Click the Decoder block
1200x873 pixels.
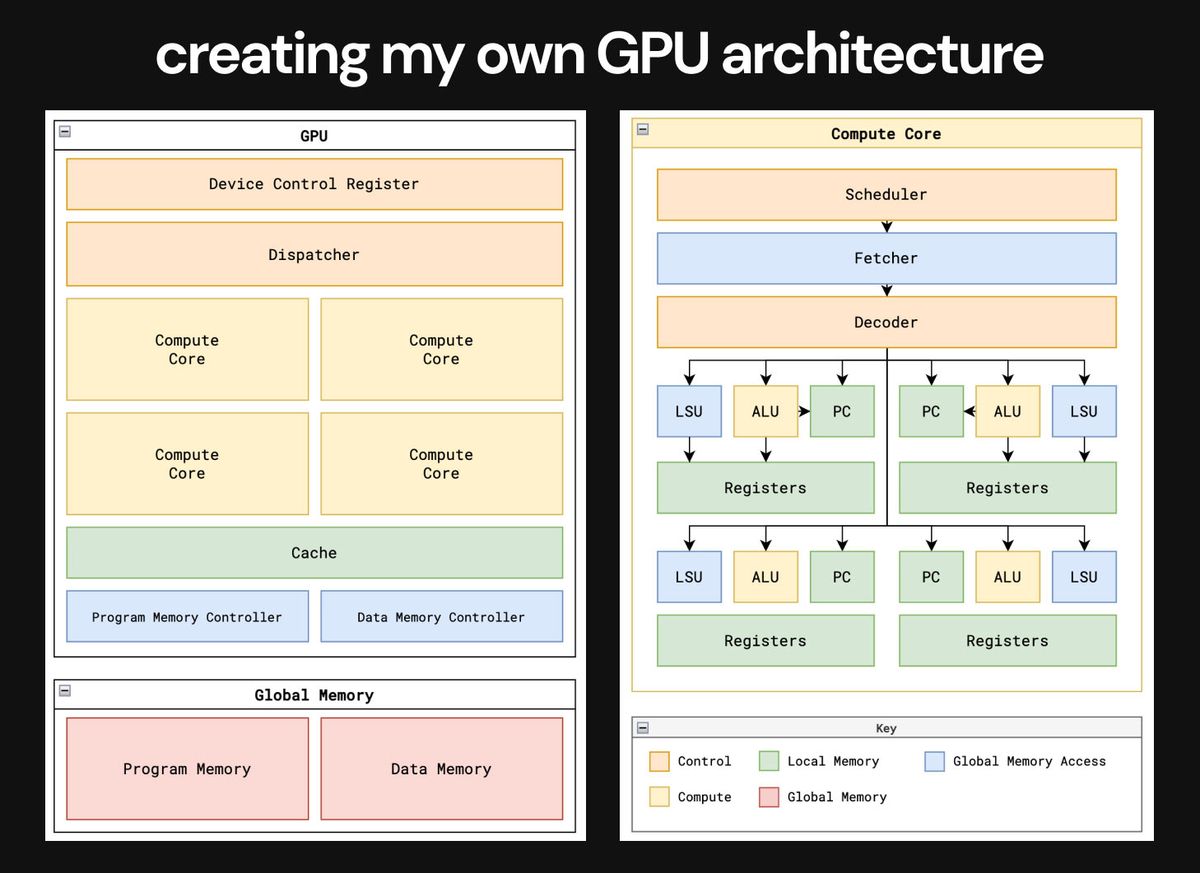click(886, 322)
